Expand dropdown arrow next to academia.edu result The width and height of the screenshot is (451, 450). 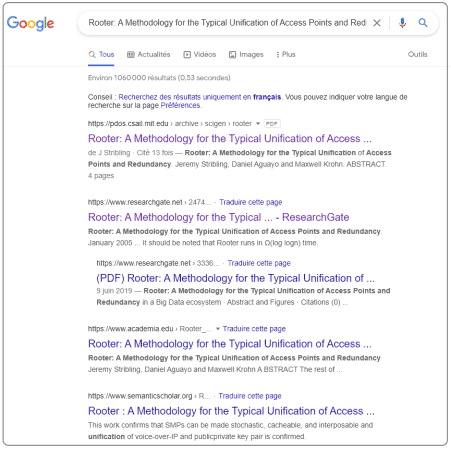pos(218,329)
